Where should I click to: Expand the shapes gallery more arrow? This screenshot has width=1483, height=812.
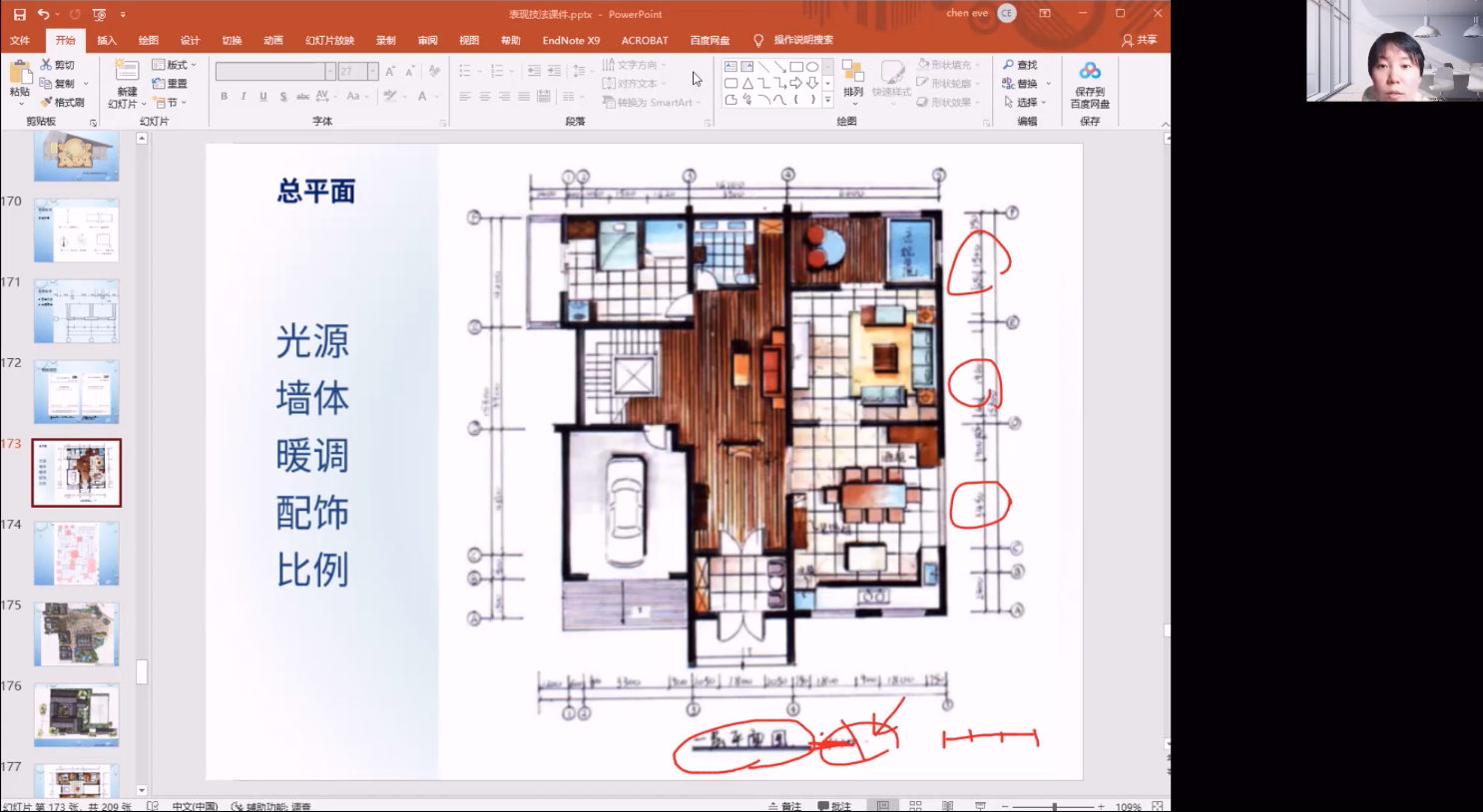pos(827,101)
